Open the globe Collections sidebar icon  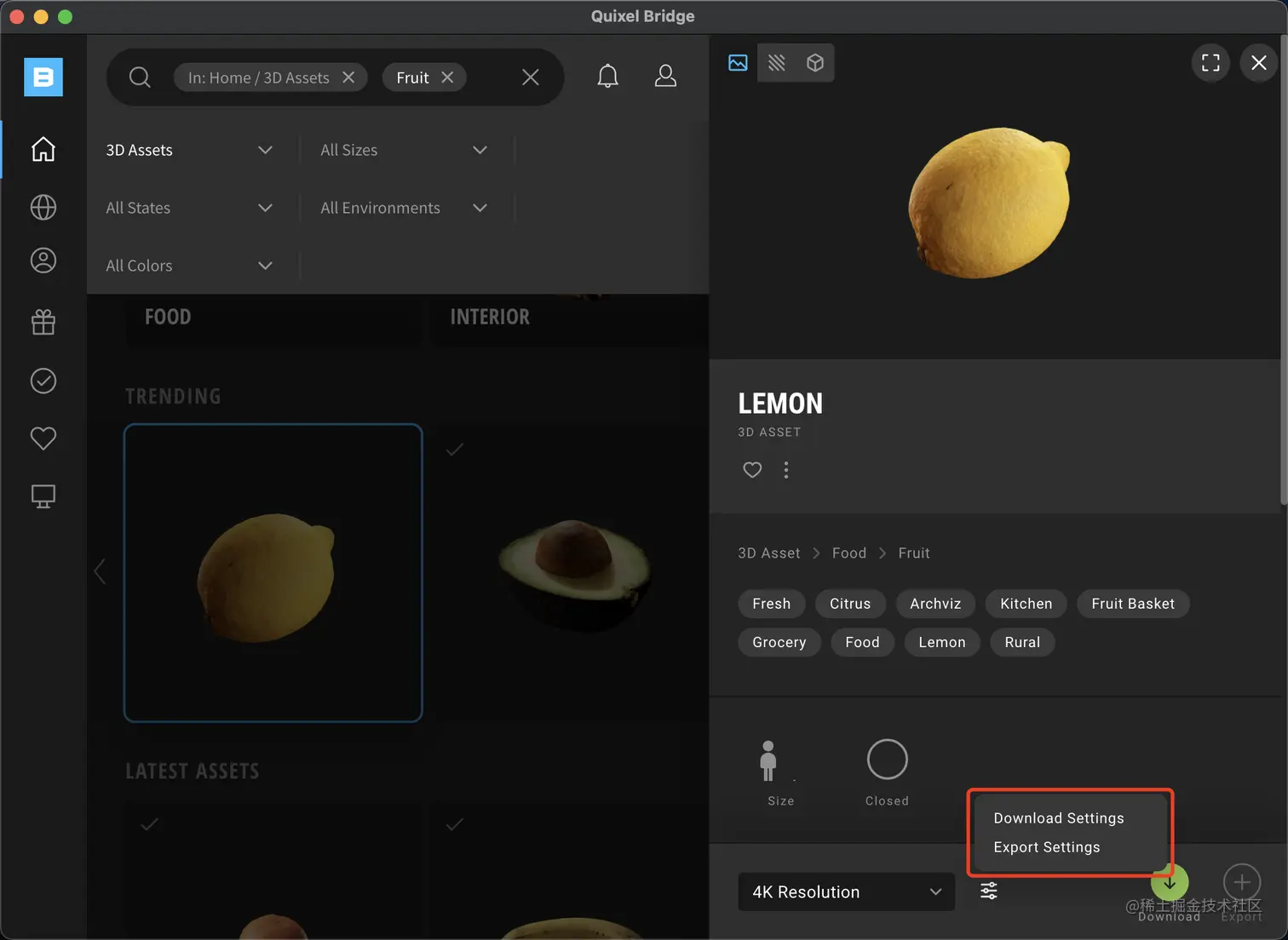click(43, 207)
